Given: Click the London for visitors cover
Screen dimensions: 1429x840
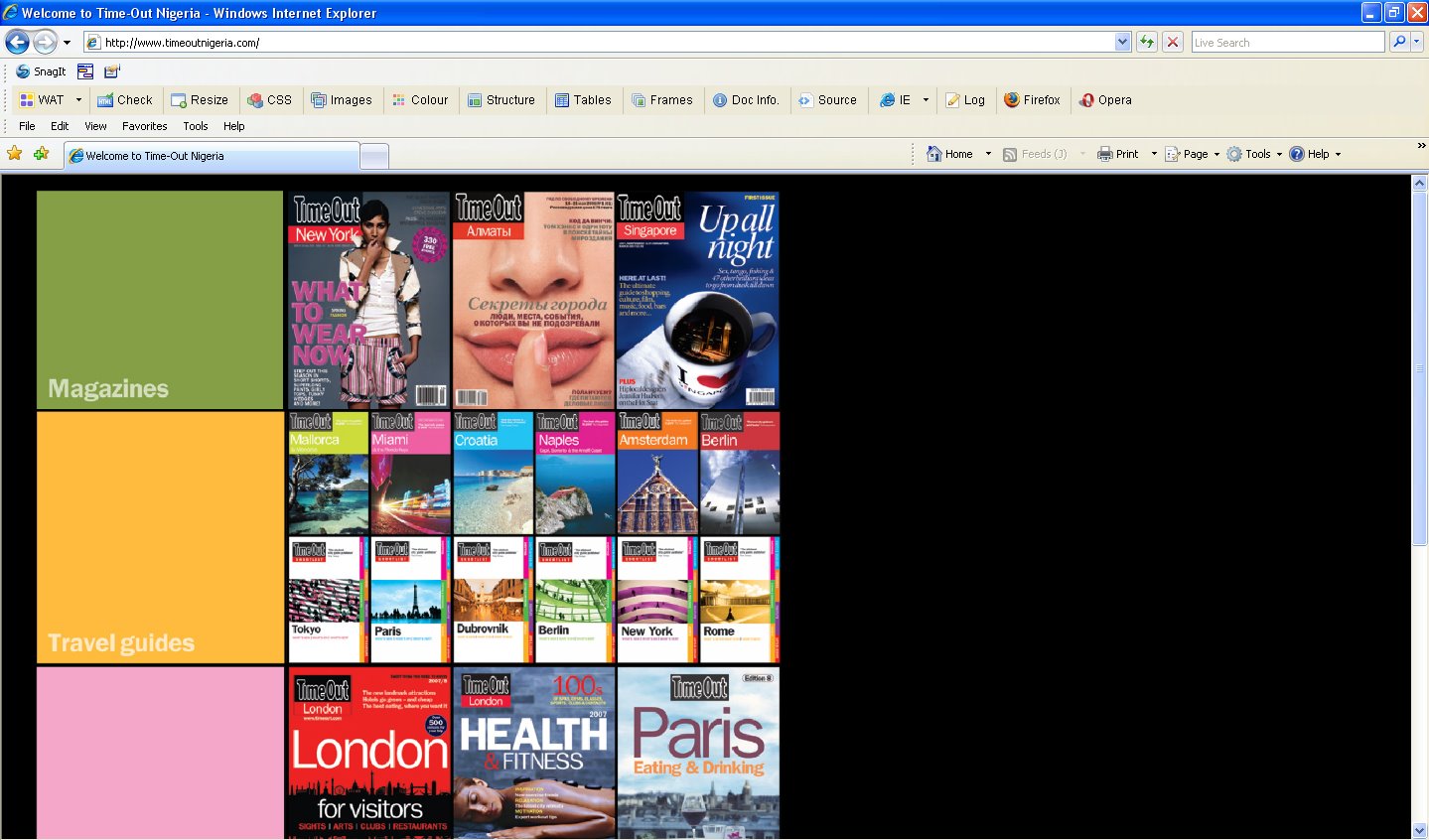Looking at the screenshot, I should click(368, 753).
